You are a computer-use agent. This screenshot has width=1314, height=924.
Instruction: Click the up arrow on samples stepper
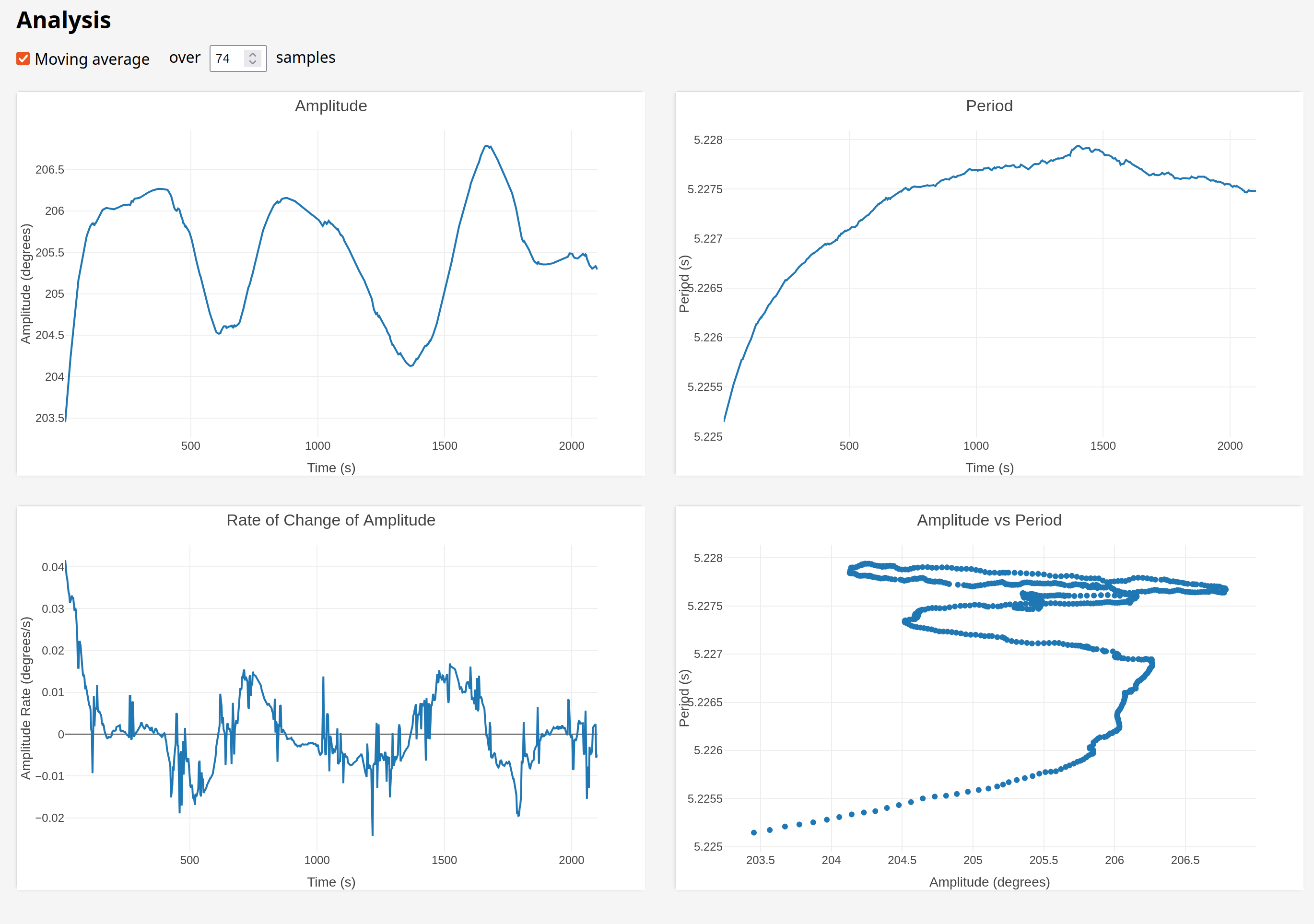click(x=252, y=54)
